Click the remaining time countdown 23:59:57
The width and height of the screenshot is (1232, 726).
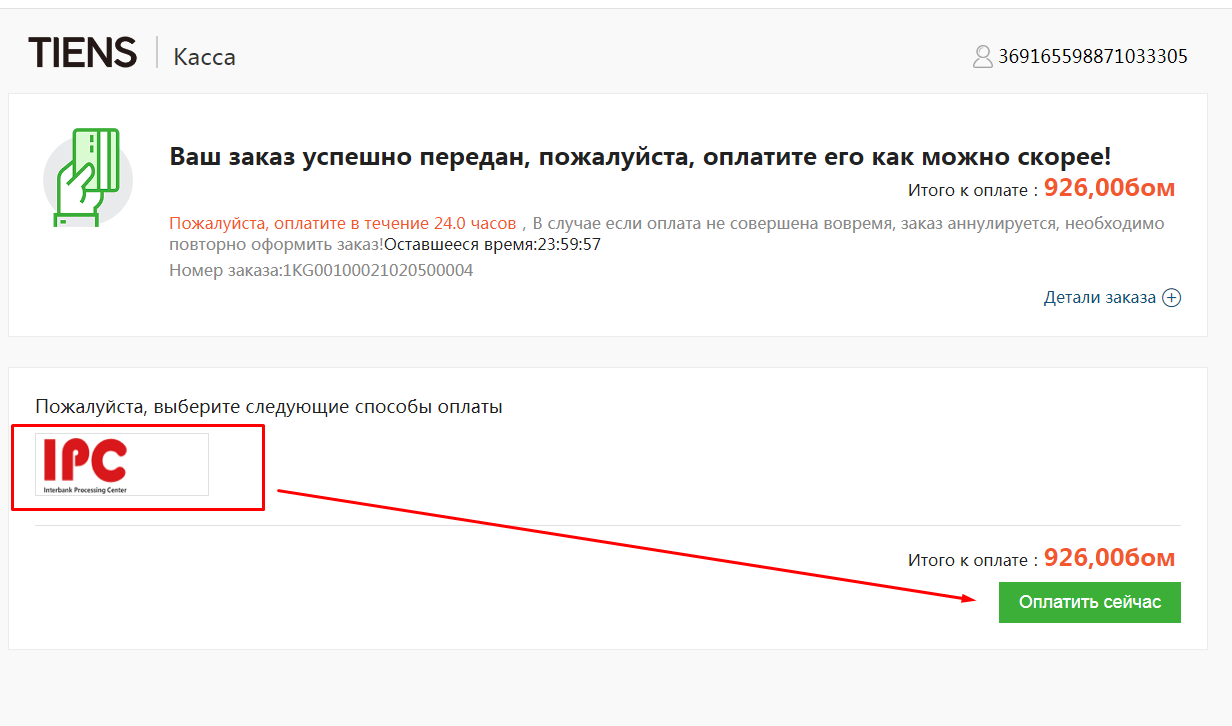567,244
